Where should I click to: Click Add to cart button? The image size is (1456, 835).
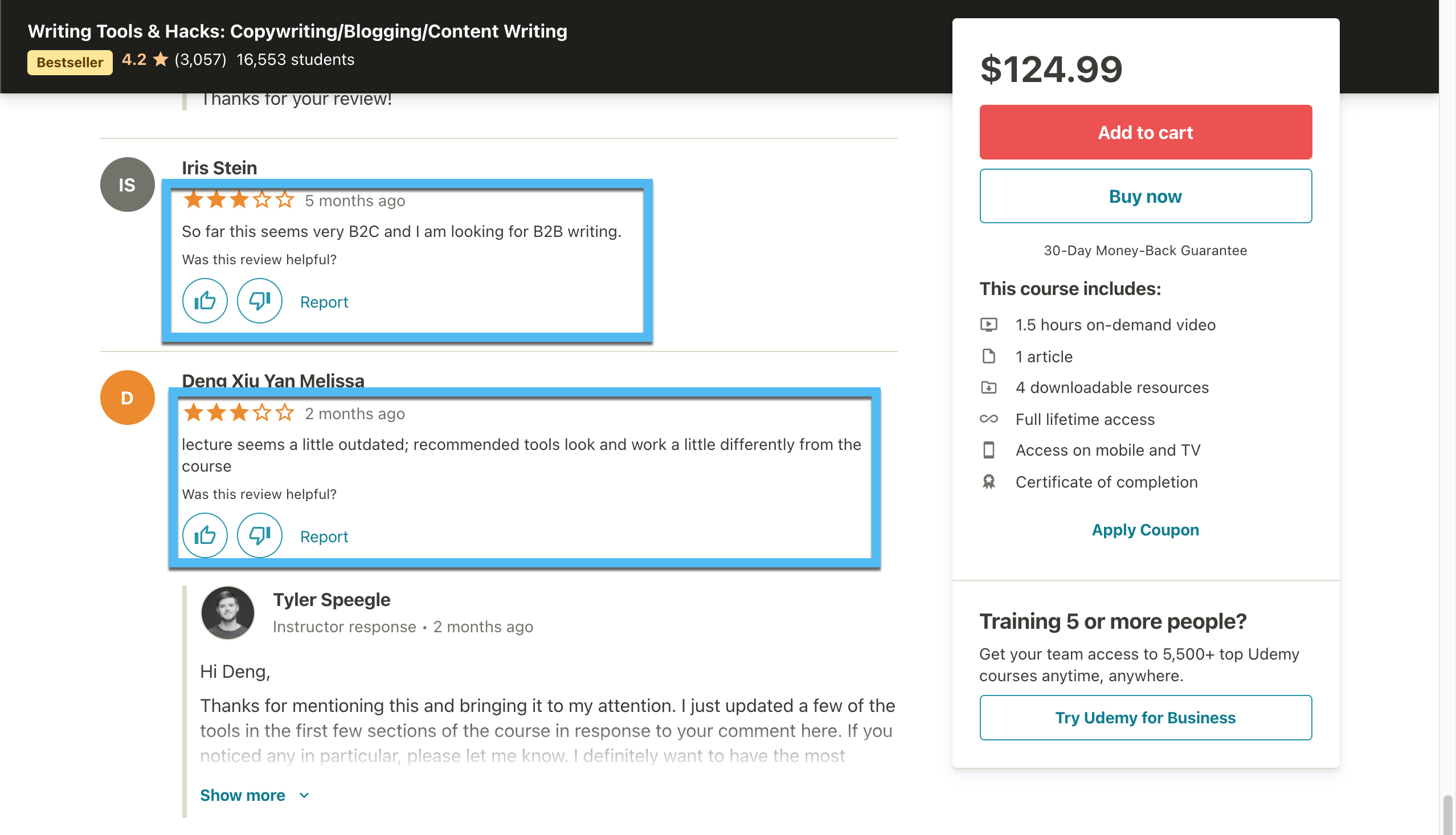pos(1145,131)
